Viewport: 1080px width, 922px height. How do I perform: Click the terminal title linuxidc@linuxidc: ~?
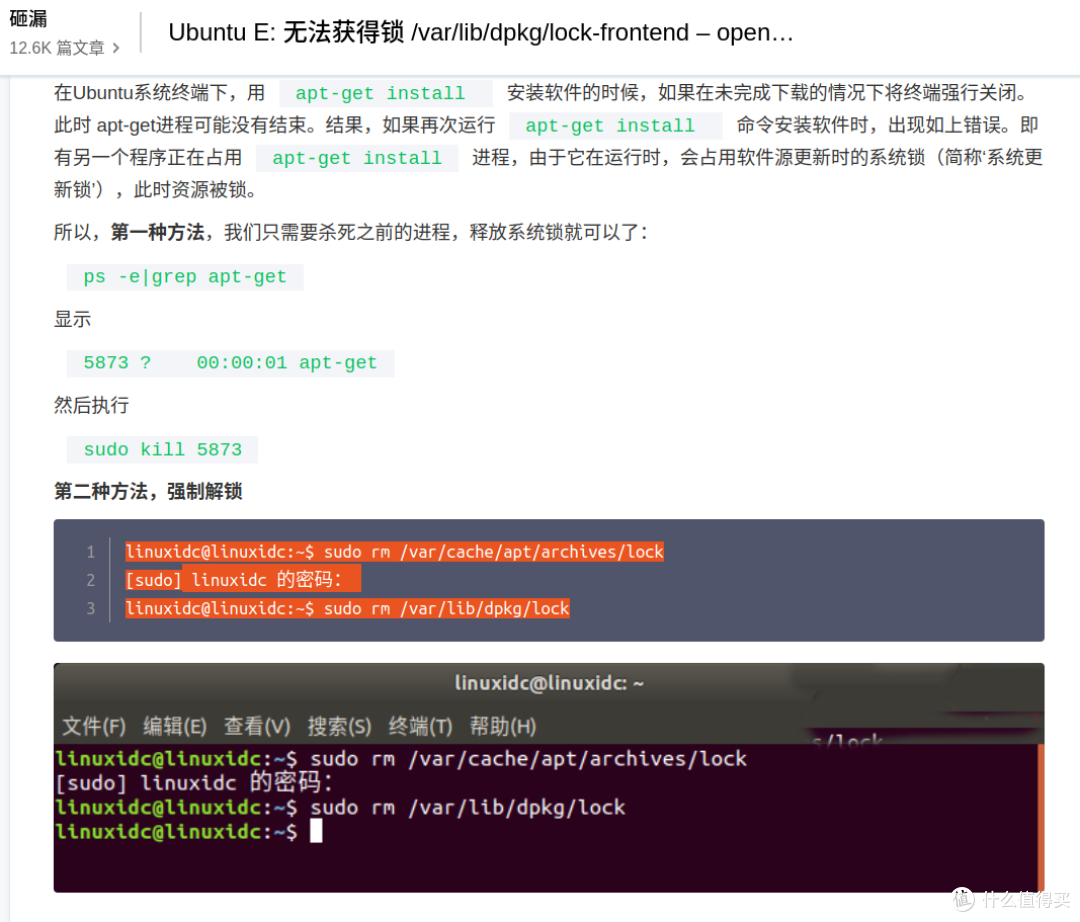(549, 683)
